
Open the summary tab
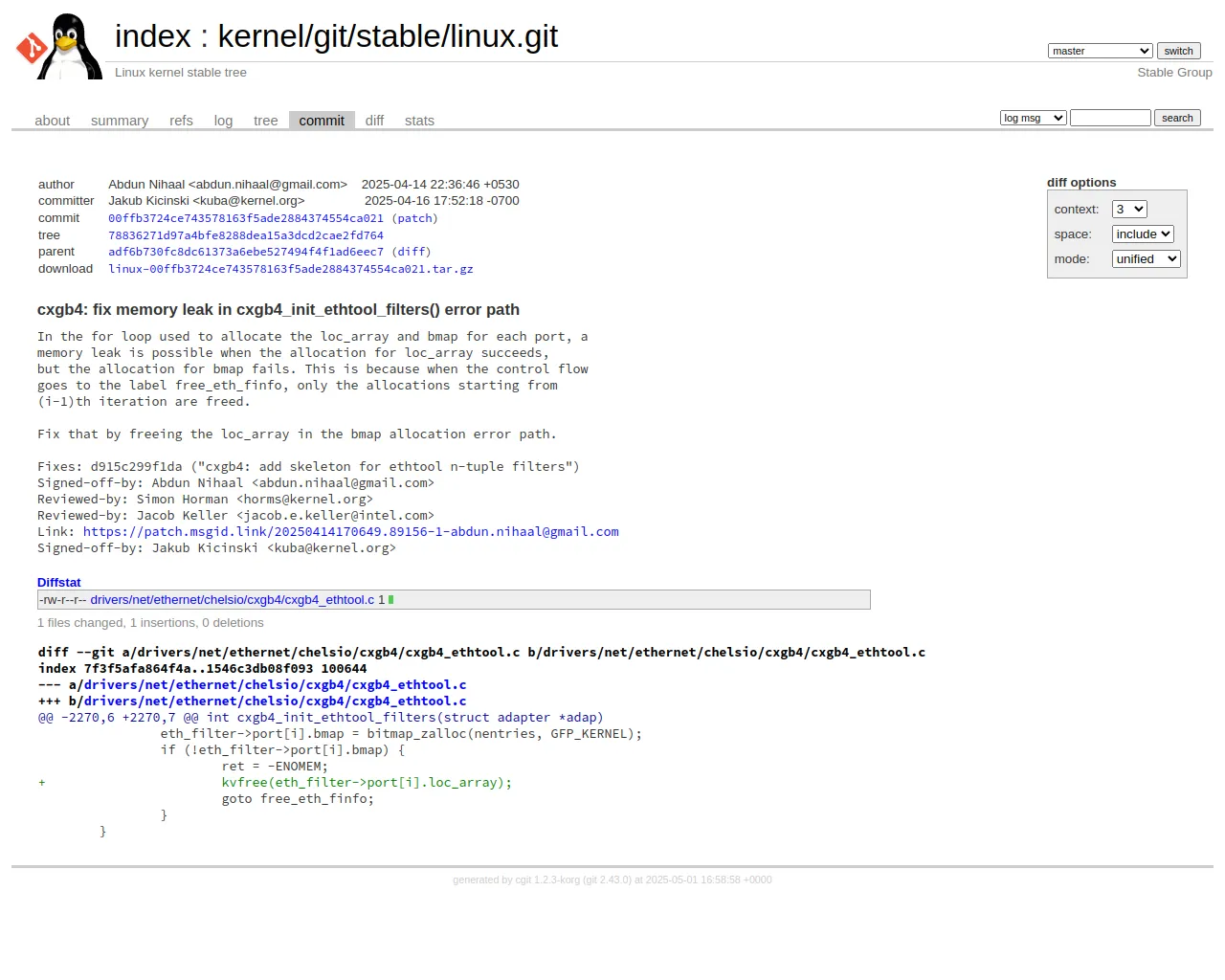point(120,121)
